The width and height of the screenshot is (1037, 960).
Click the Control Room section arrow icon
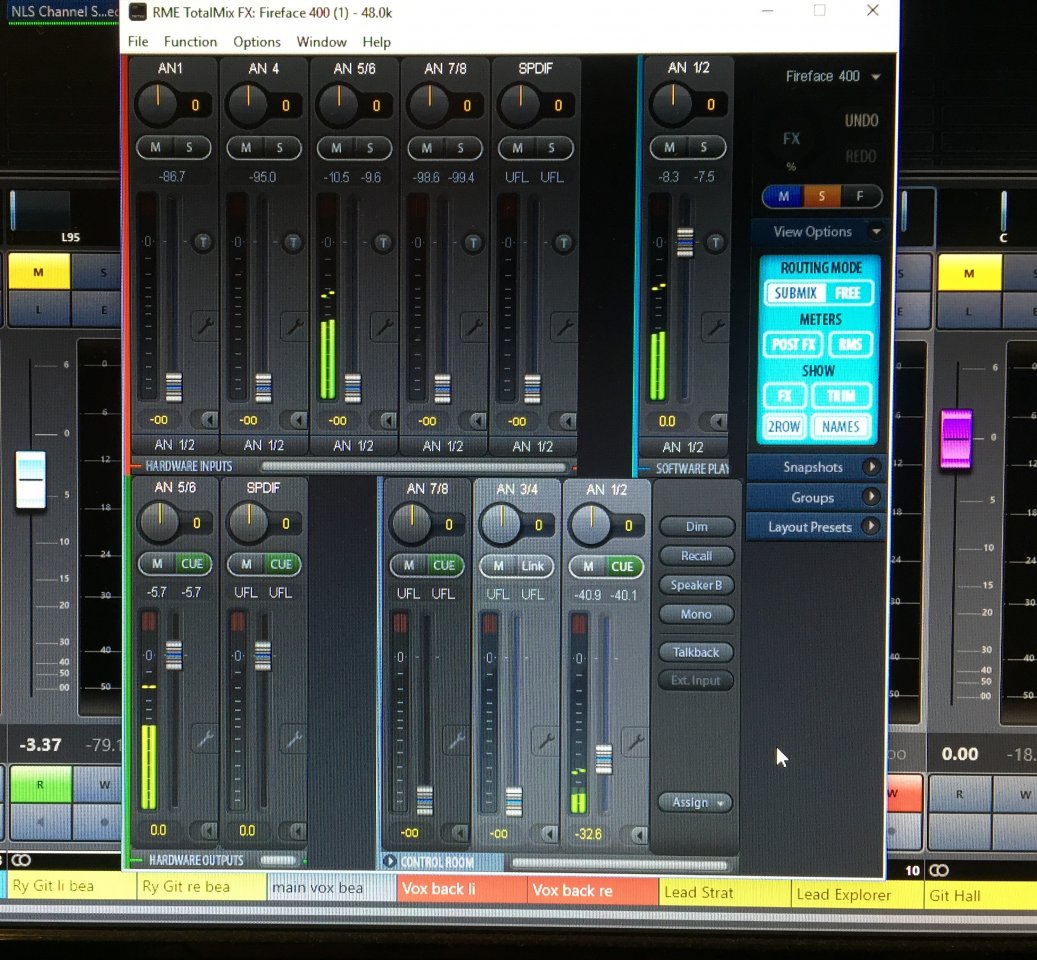(x=390, y=861)
